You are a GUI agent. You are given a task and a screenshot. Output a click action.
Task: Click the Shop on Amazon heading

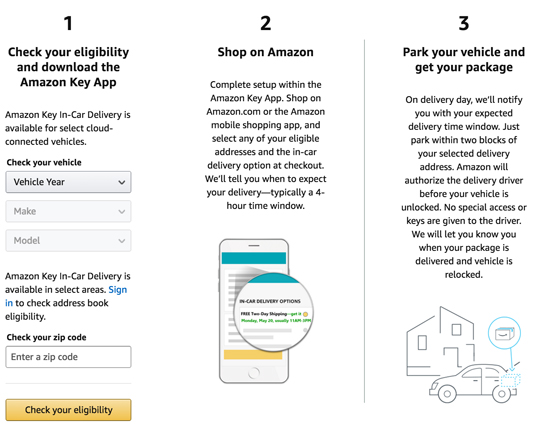point(265,52)
